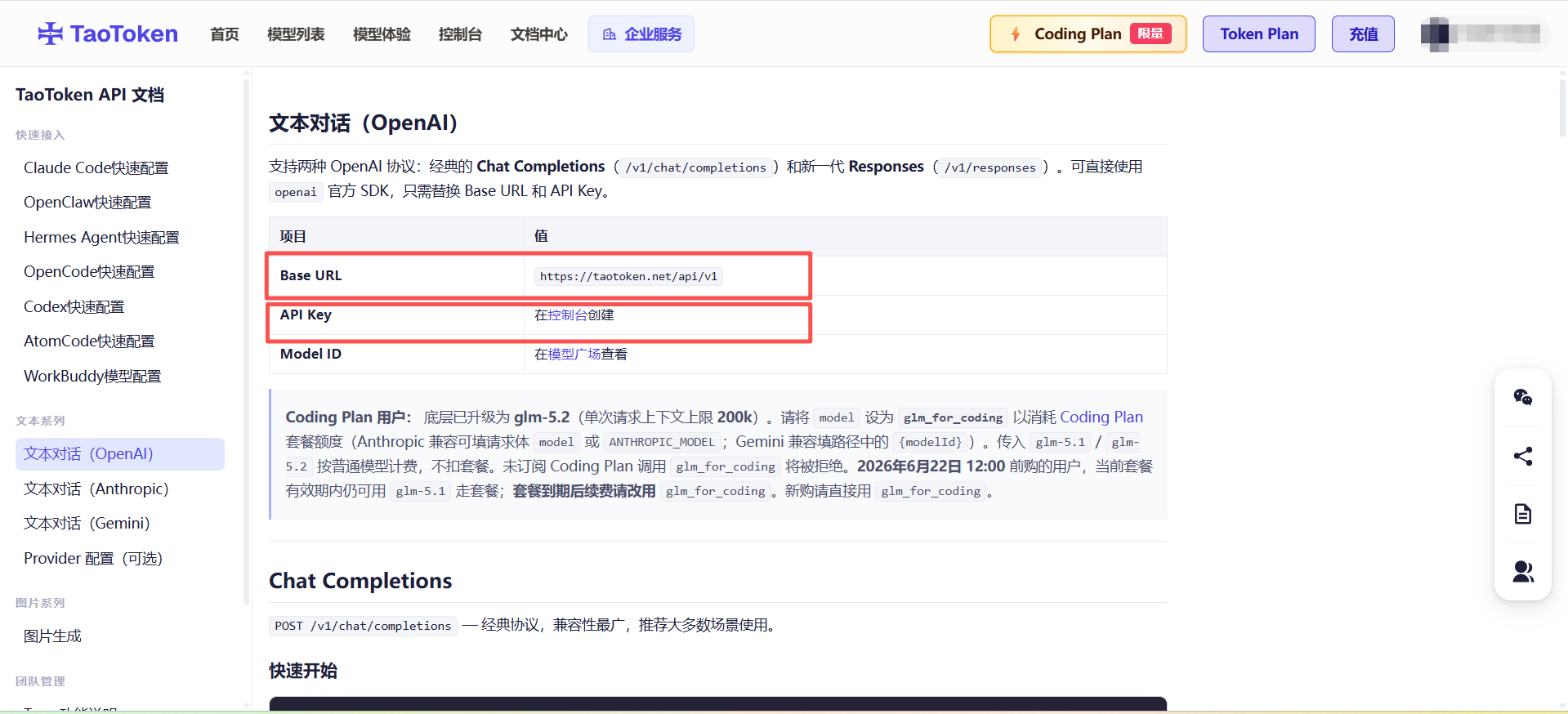Click the Coding Plan 限量 button
This screenshot has height=714, width=1568.
(x=1088, y=34)
